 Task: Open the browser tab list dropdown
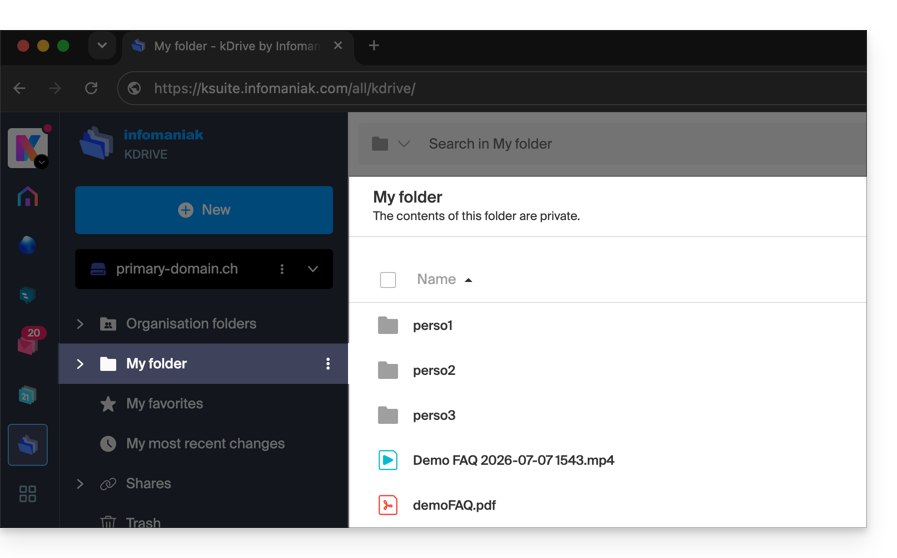(102, 45)
